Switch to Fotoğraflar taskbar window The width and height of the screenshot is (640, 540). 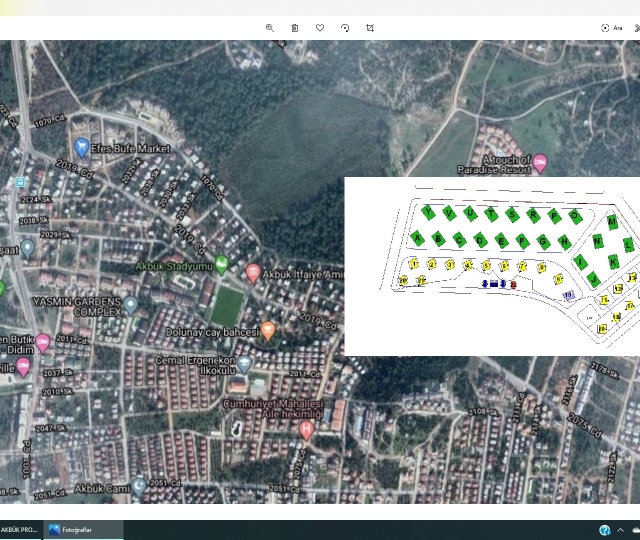pyautogui.click(x=83, y=530)
